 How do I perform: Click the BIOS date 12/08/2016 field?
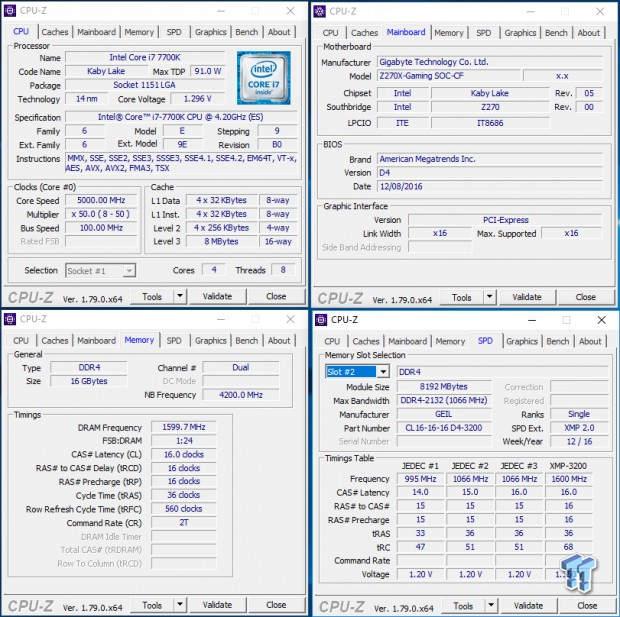coord(490,186)
